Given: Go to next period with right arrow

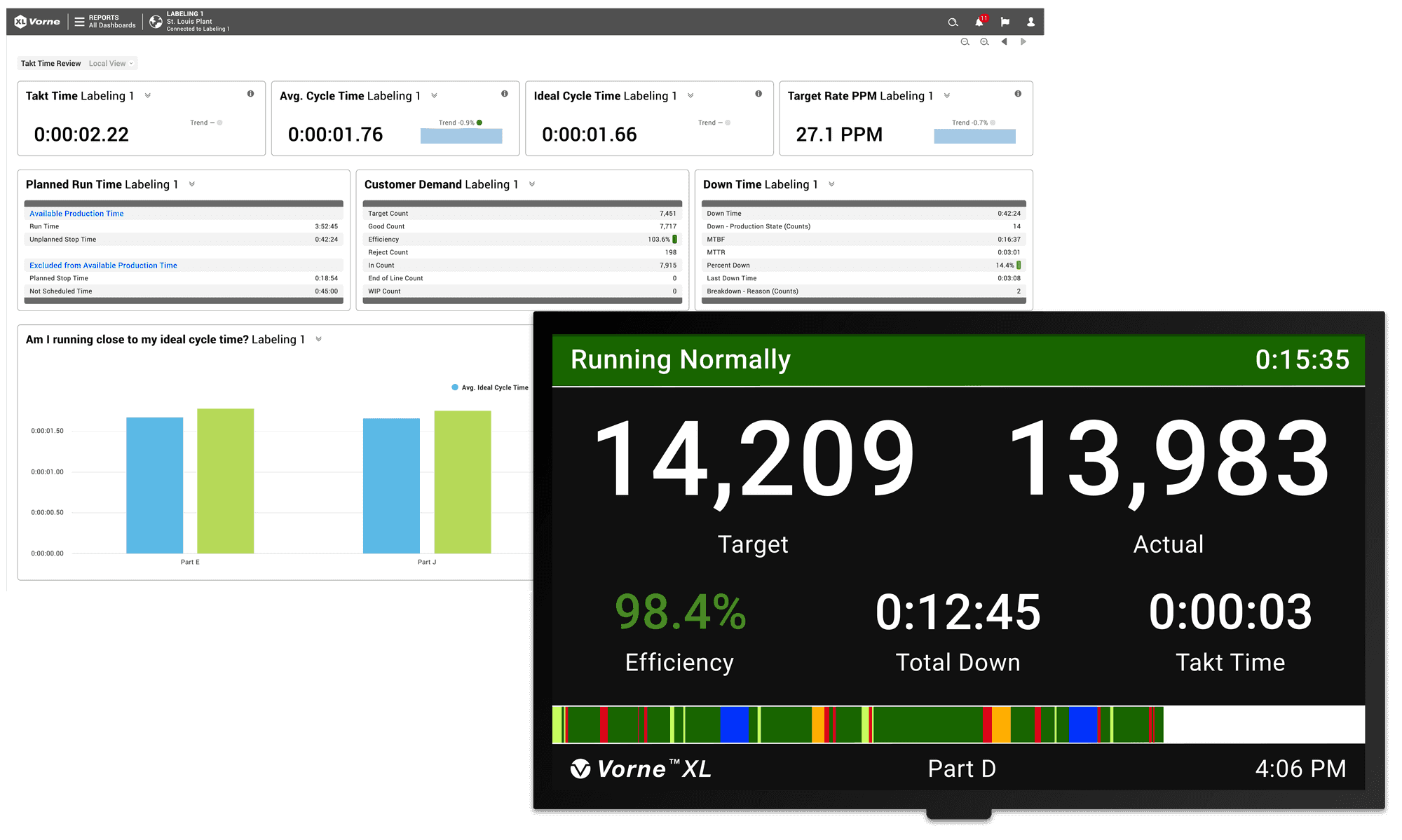Looking at the screenshot, I should (x=1023, y=42).
